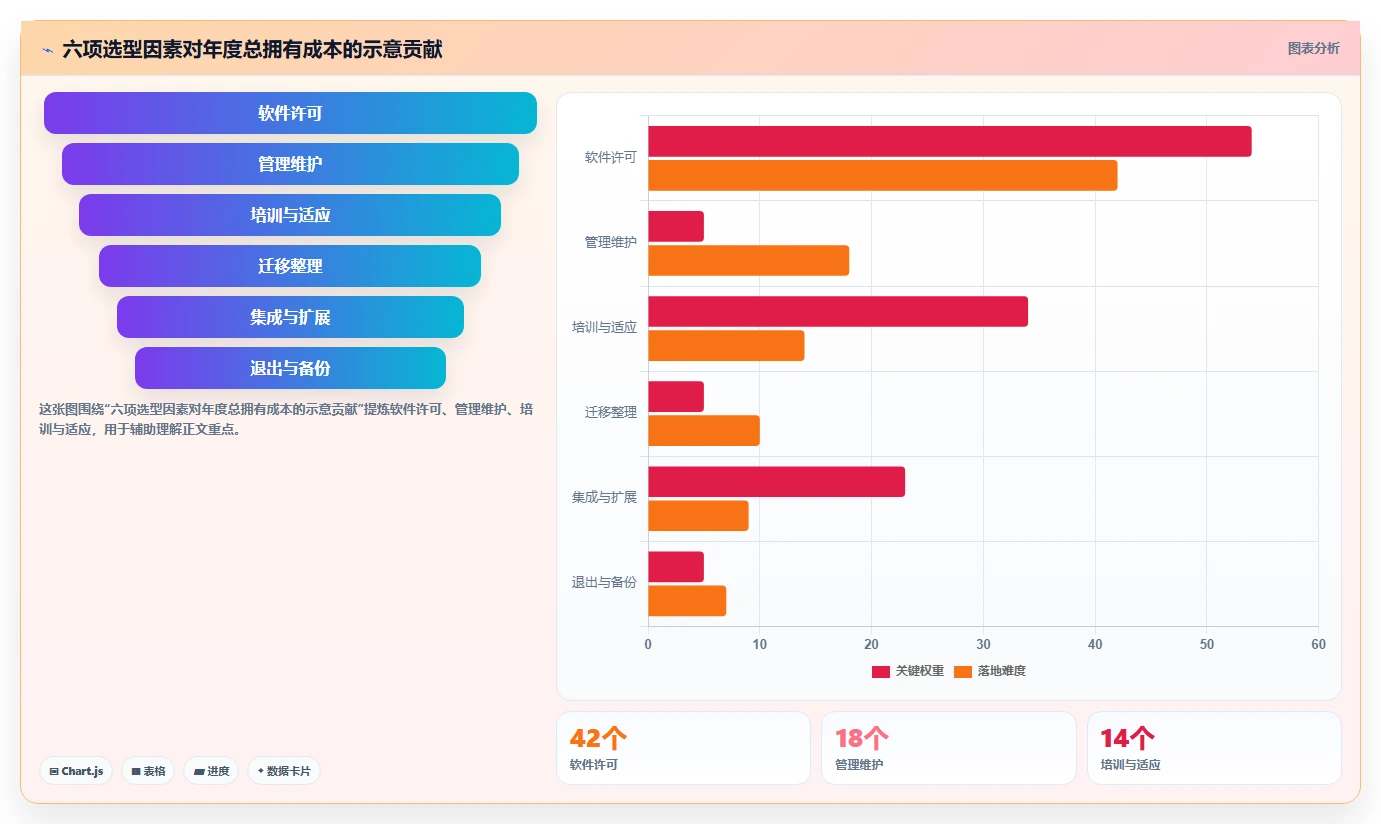Open the 14个 培训与适应 data card
This screenshot has width=1381, height=824.
[x=1214, y=748]
